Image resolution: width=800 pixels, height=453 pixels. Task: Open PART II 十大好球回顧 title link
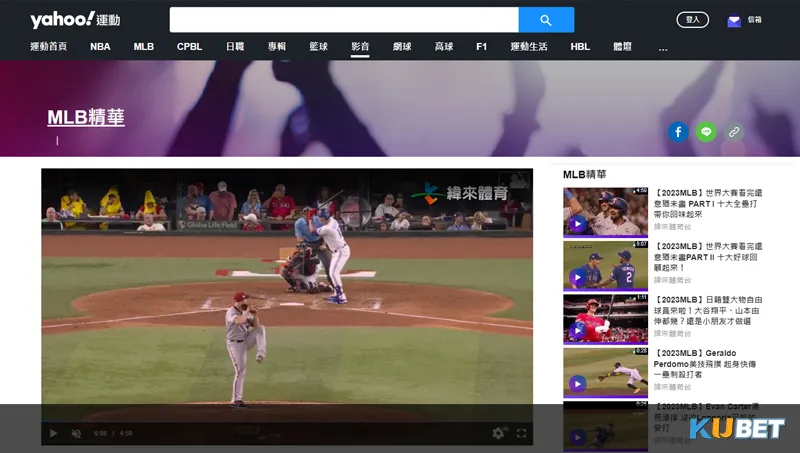tap(708, 257)
